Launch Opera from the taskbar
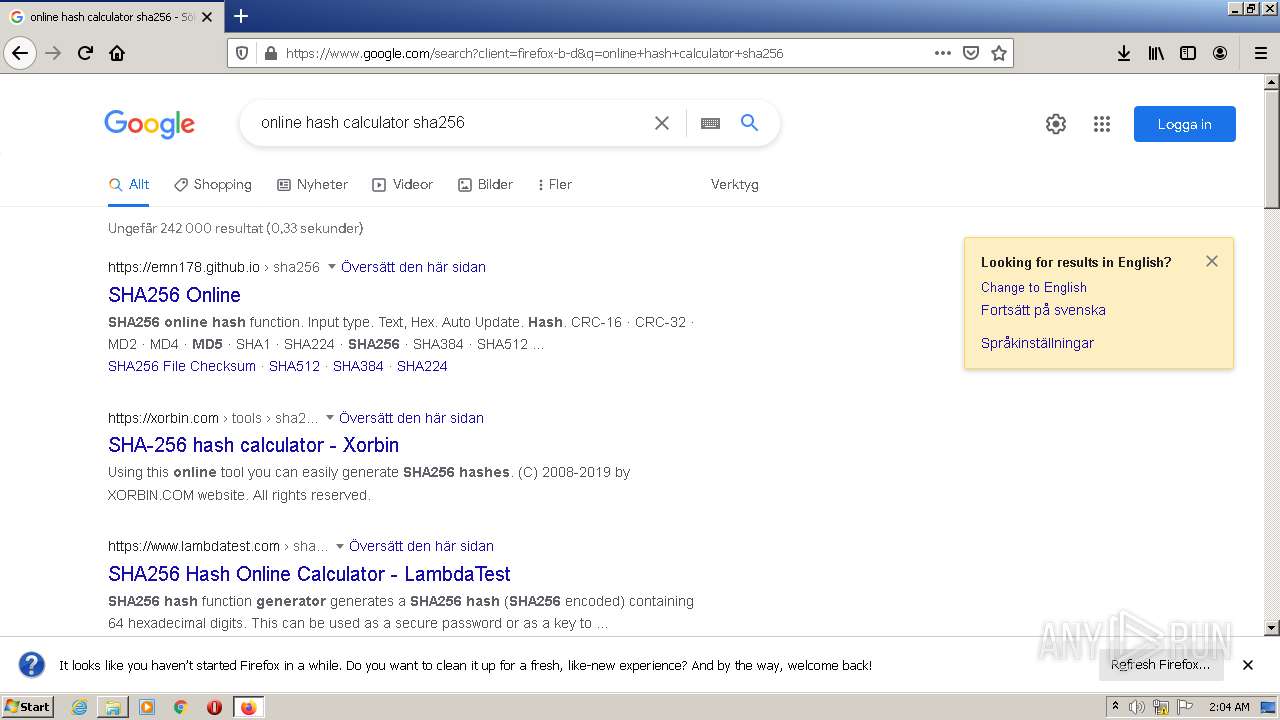This screenshot has width=1280, height=720. tap(214, 707)
